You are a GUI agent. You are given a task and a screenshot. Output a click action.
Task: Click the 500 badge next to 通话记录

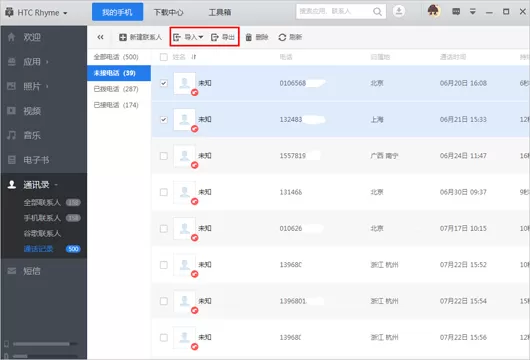pyautogui.click(x=73, y=249)
